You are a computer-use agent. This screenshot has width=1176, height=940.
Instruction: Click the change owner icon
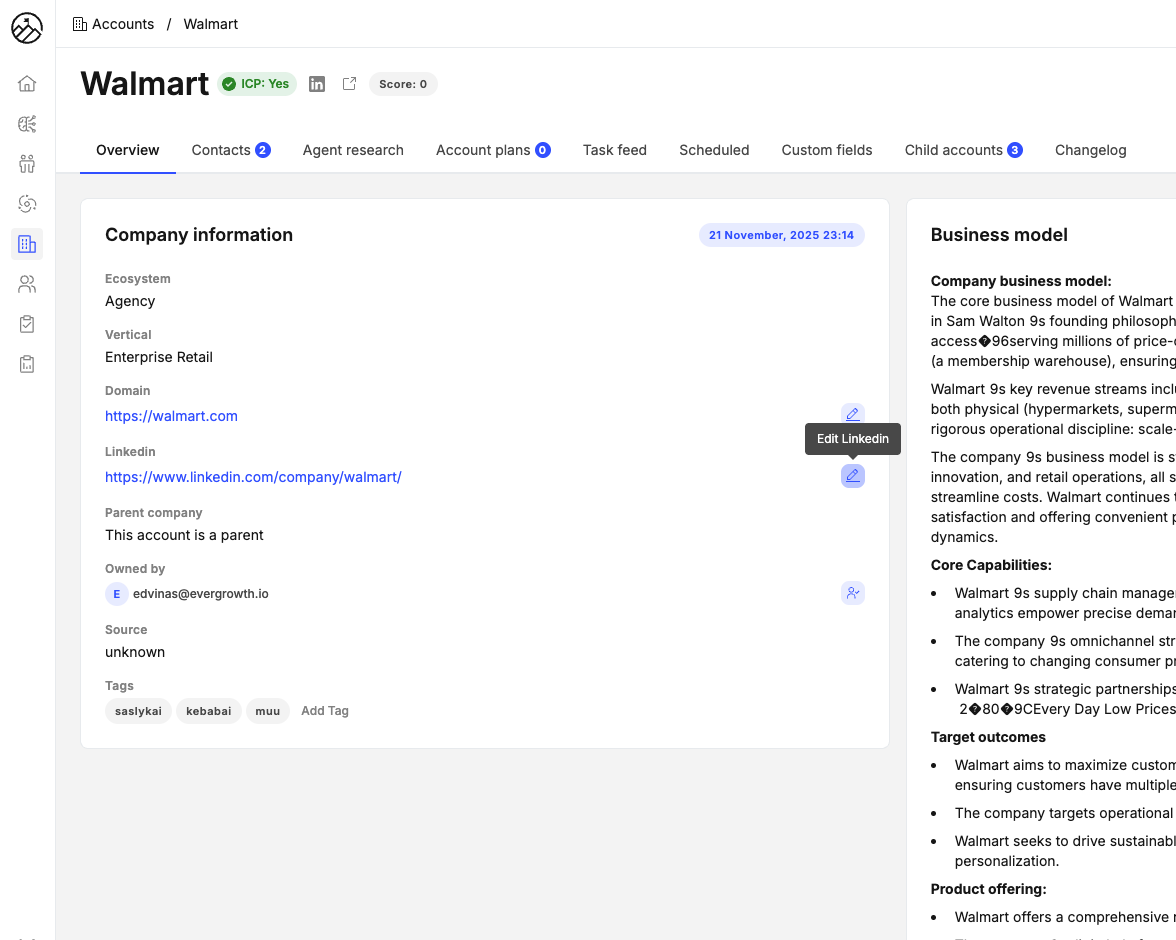[852, 593]
